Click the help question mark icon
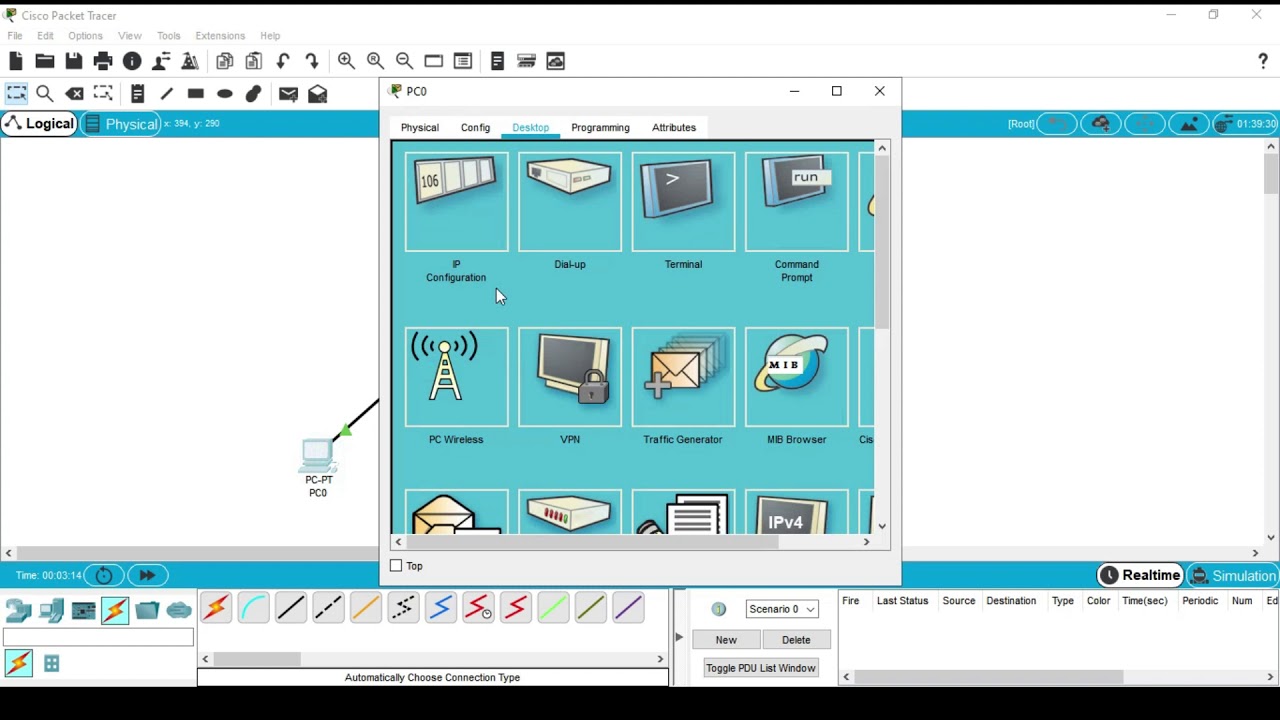Viewport: 1280px width, 720px height. 1263,62
